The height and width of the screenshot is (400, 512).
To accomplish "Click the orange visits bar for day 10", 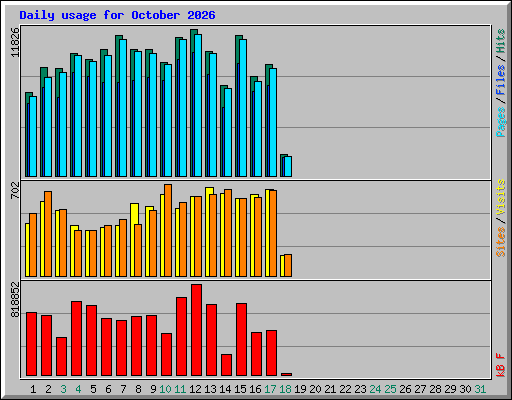I will pos(168,230).
